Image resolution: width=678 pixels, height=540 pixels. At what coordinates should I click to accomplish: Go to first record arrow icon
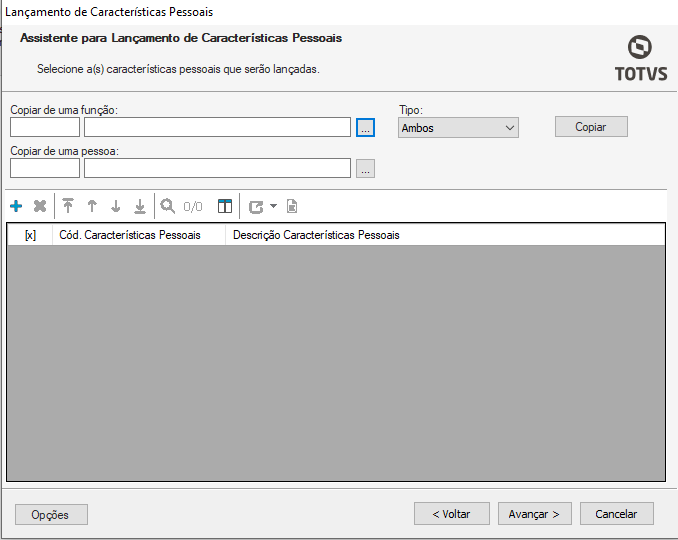click(x=68, y=206)
